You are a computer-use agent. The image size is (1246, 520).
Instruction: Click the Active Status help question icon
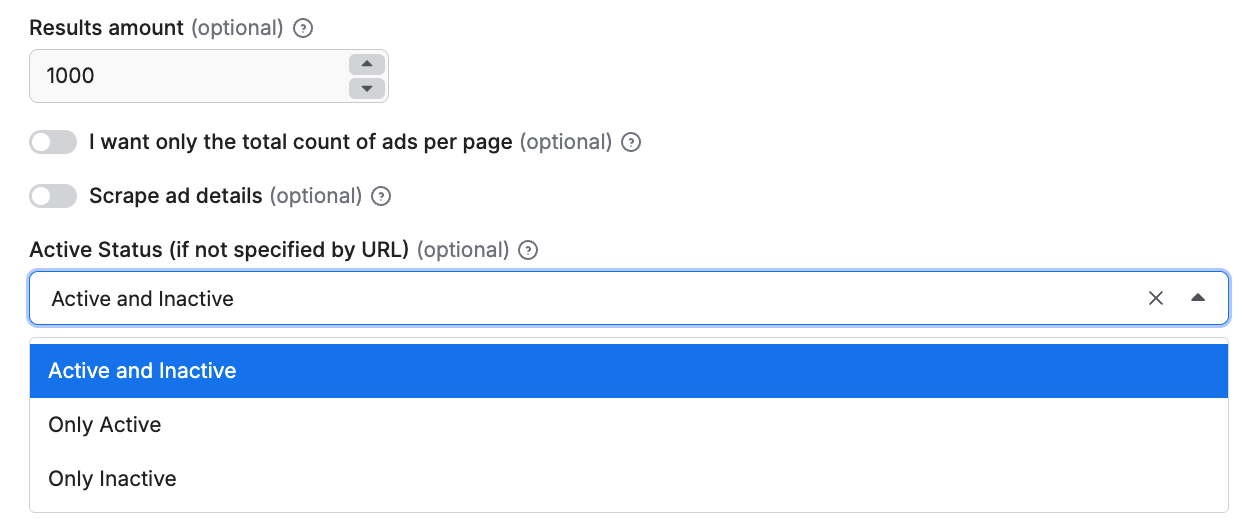[529, 251]
